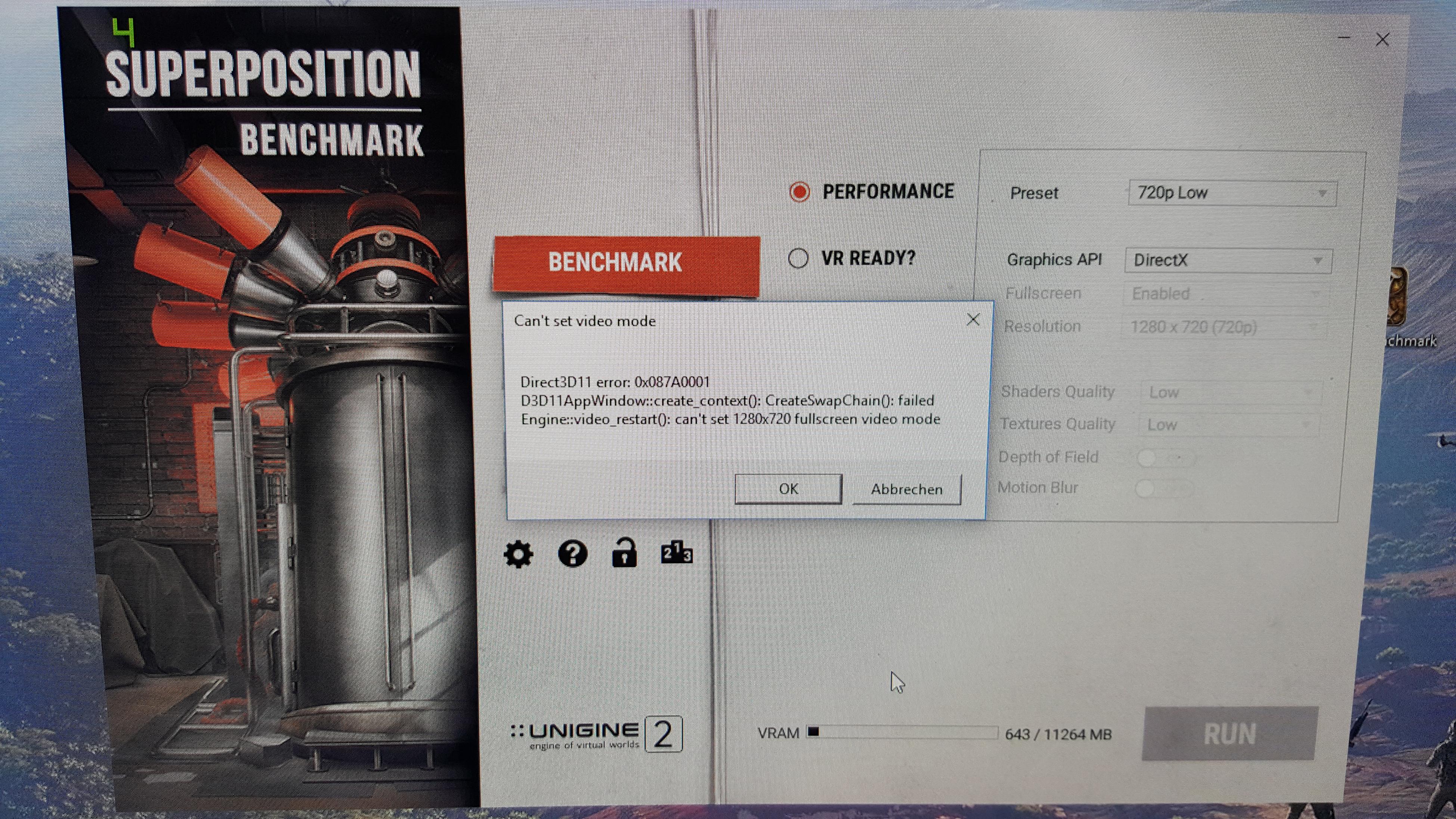
Task: Open the help question mark icon
Action: pyautogui.click(x=572, y=553)
